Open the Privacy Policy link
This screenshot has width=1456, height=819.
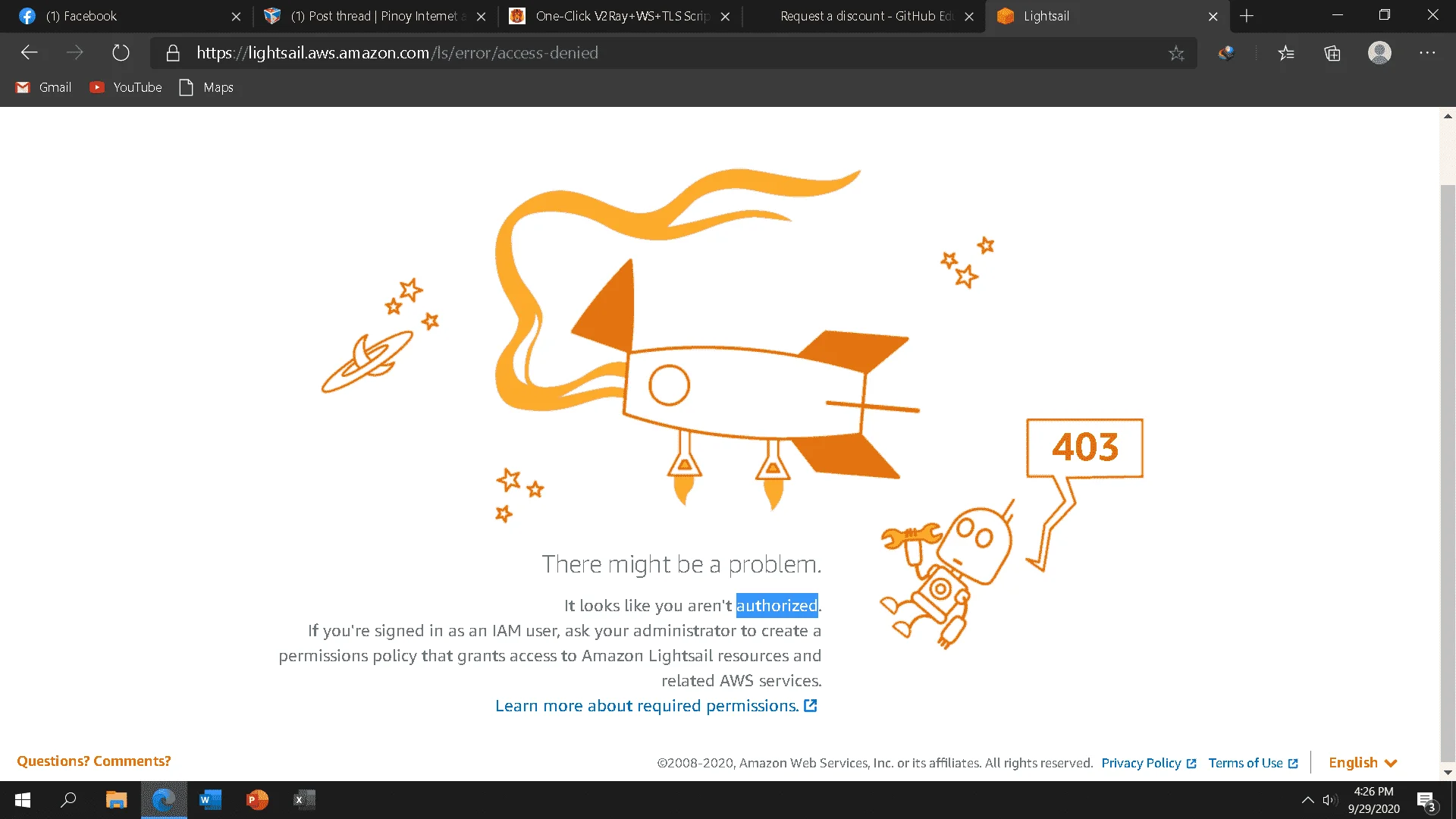tap(1148, 763)
